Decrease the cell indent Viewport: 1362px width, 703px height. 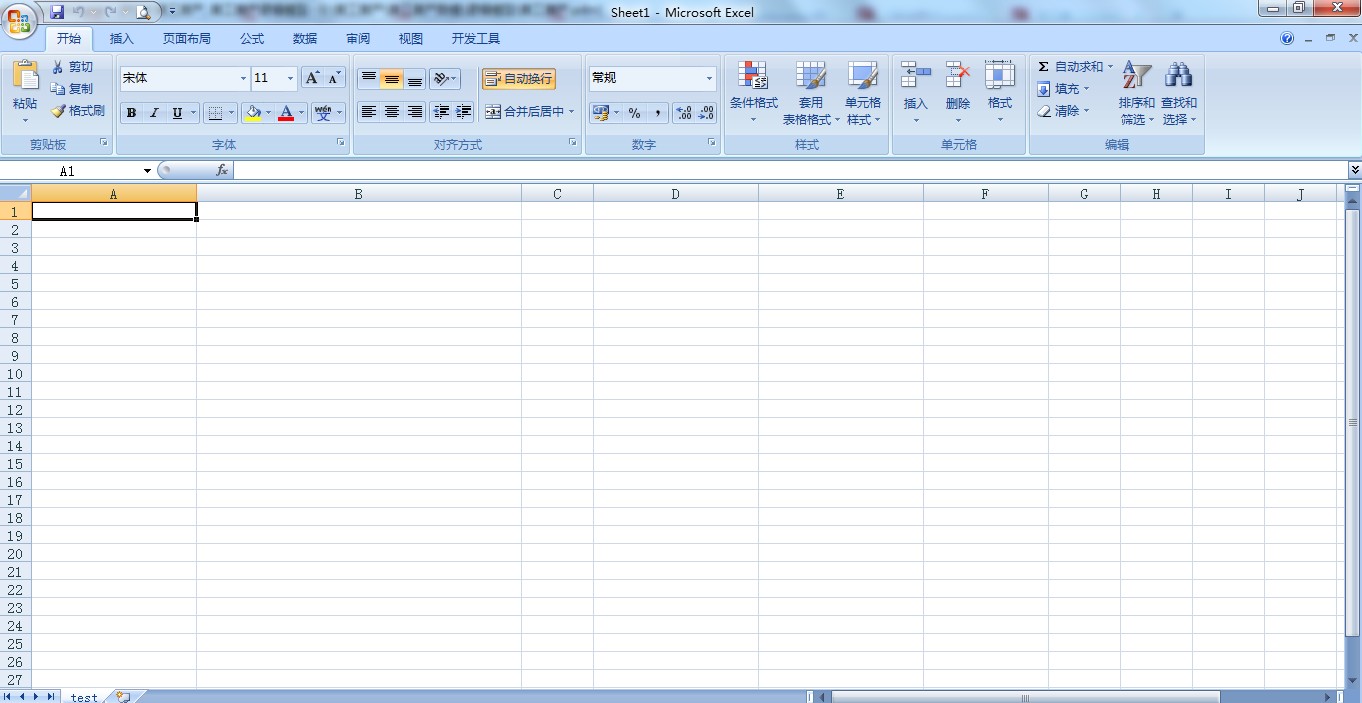441,112
